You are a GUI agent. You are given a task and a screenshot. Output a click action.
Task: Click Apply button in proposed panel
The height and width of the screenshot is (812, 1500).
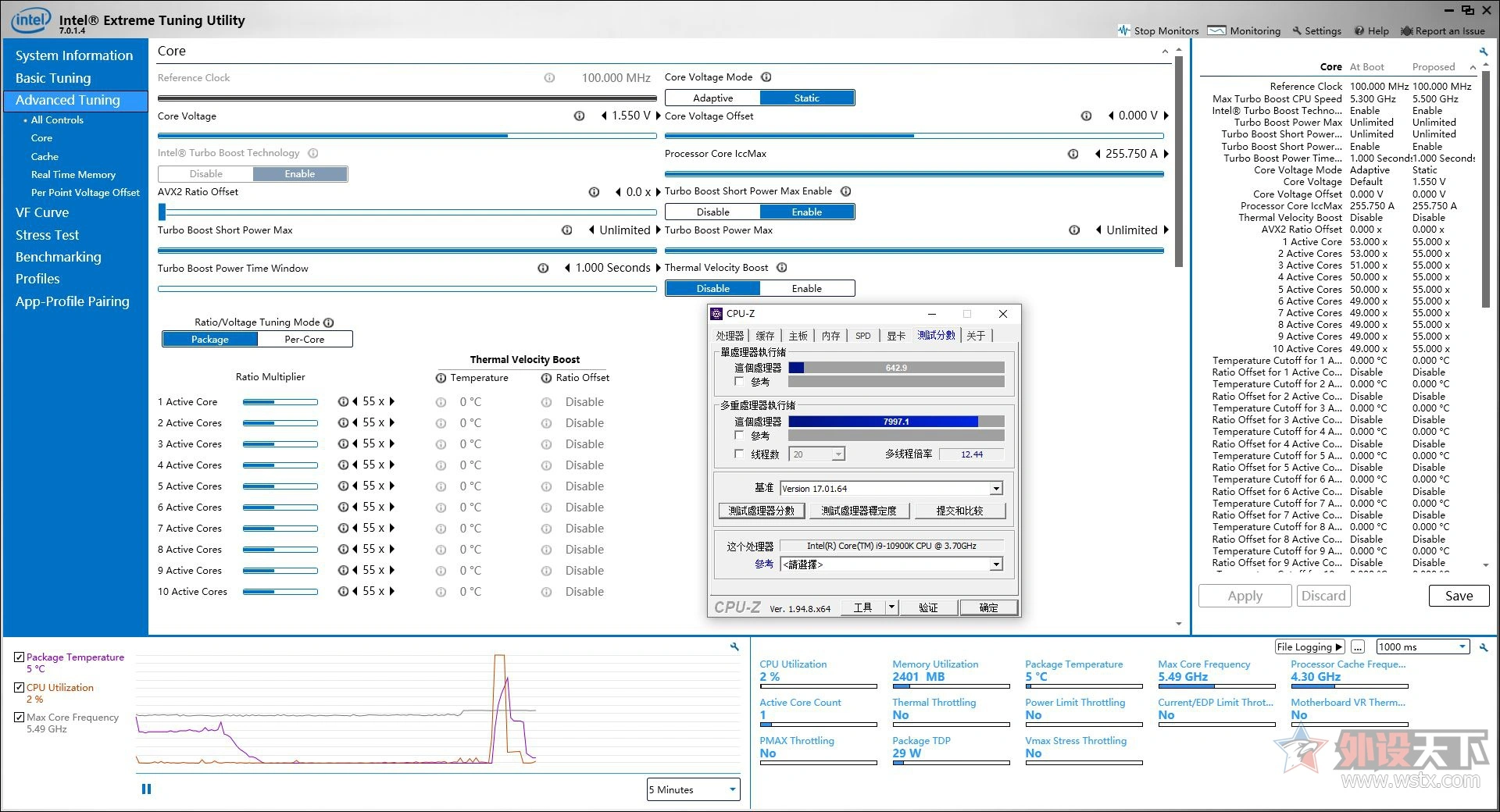[1245, 596]
